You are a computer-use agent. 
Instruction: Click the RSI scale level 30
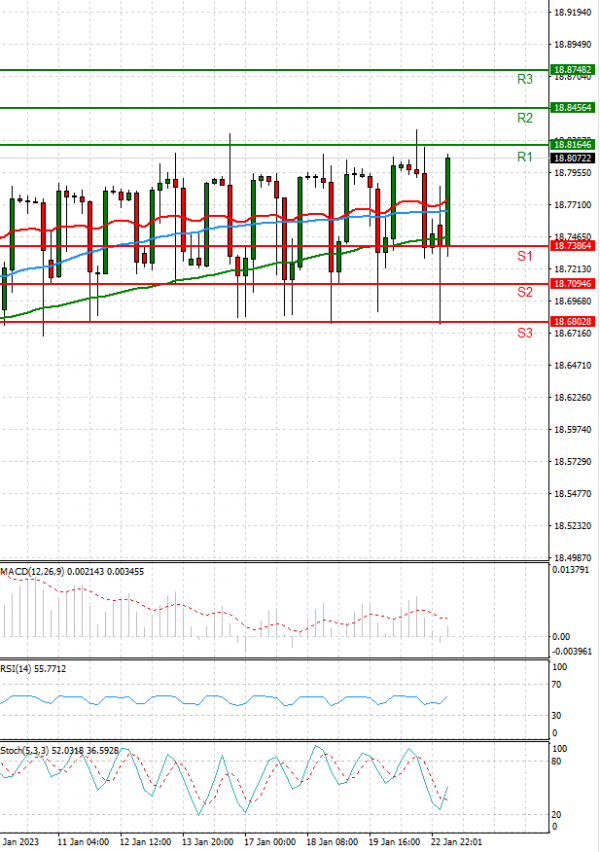pyautogui.click(x=556, y=716)
